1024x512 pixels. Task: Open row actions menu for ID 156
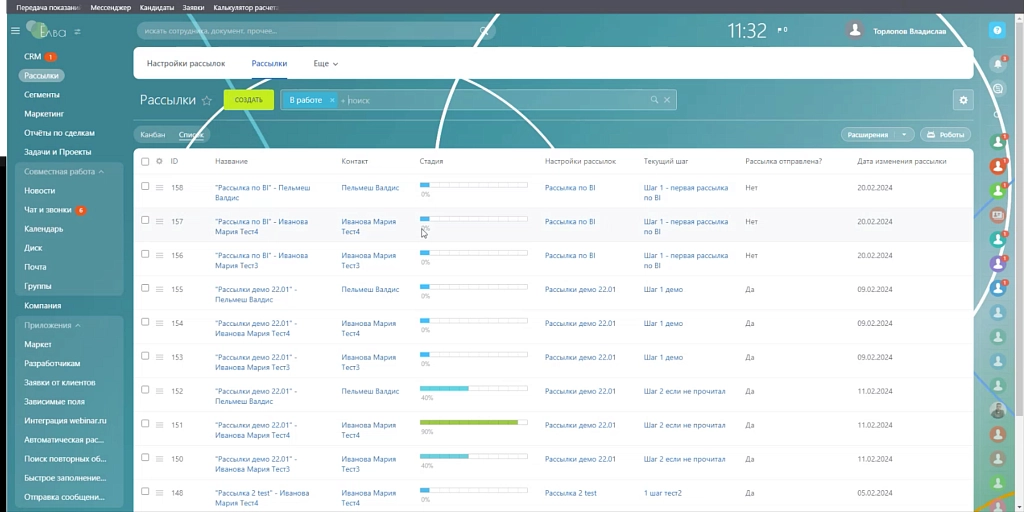coord(159,255)
